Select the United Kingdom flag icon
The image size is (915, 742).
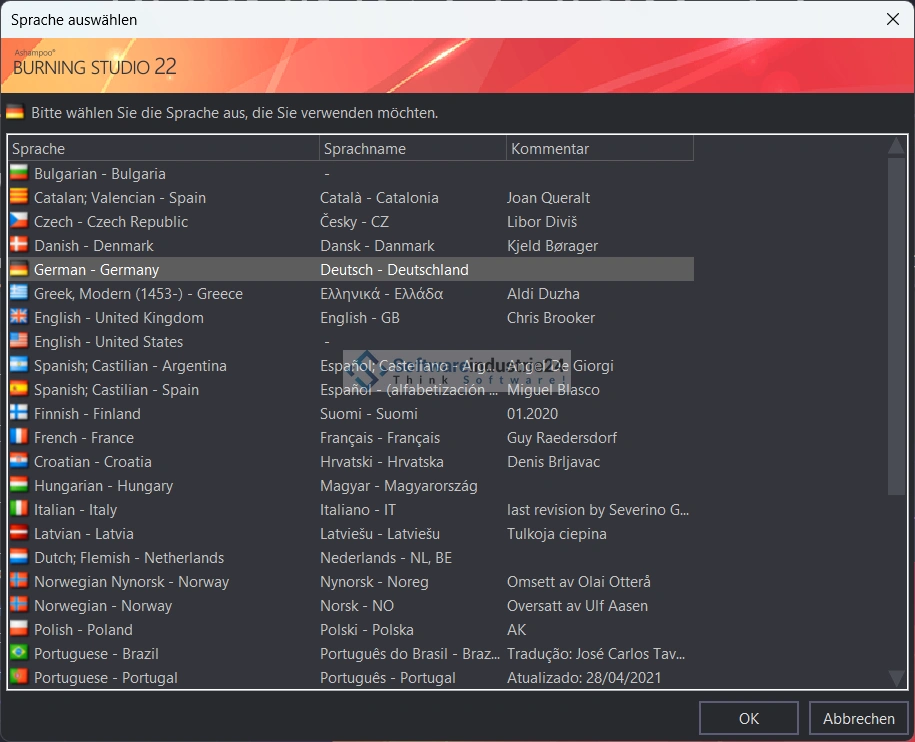(18, 318)
